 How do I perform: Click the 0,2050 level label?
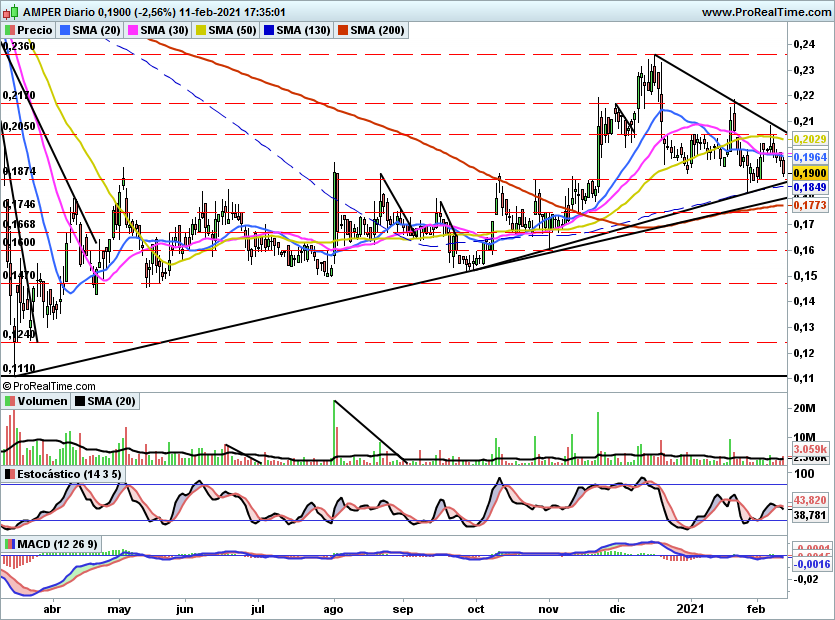[19, 126]
